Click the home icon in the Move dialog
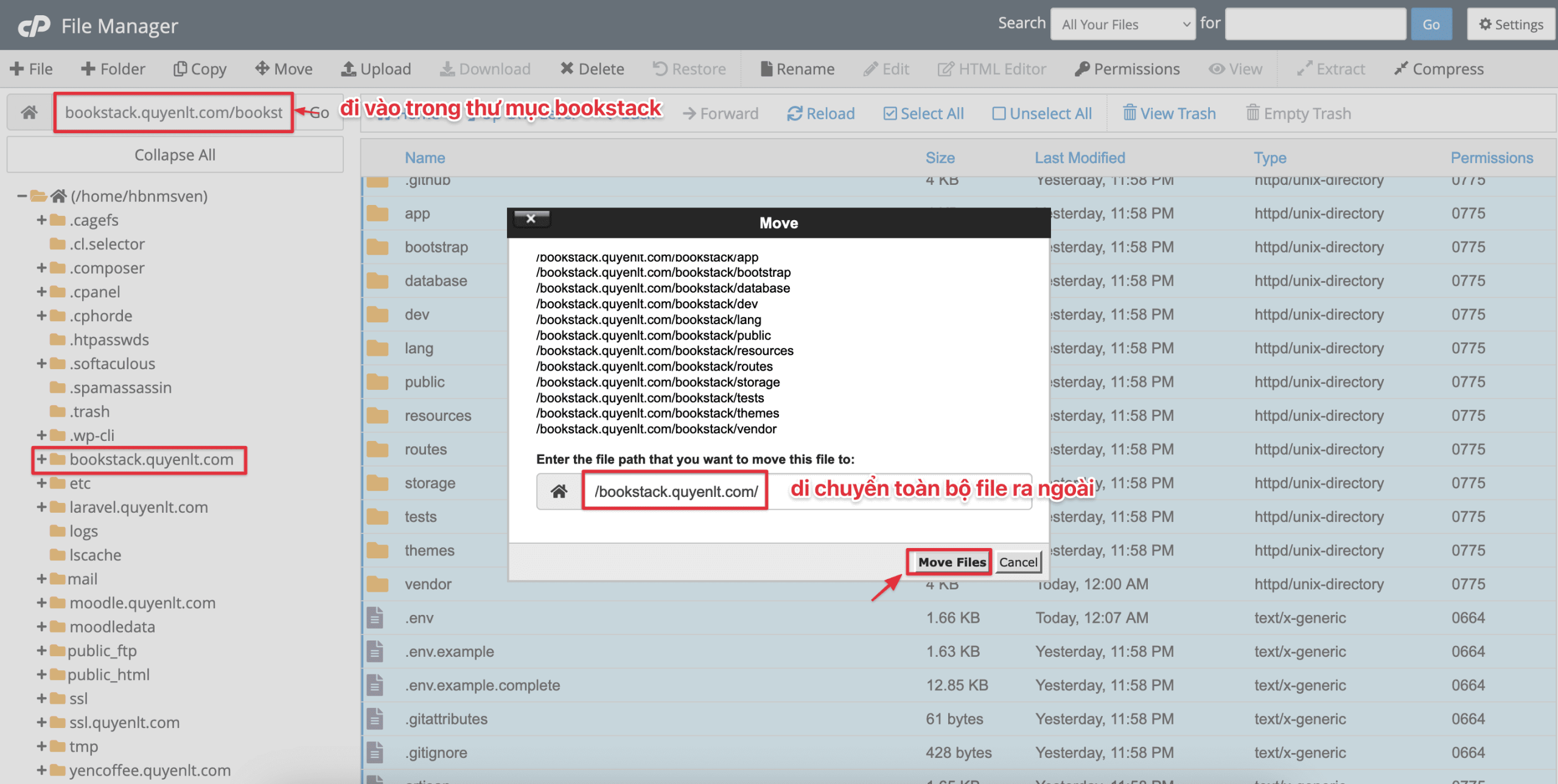Screen dimensions: 1558x784 [x=559, y=491]
